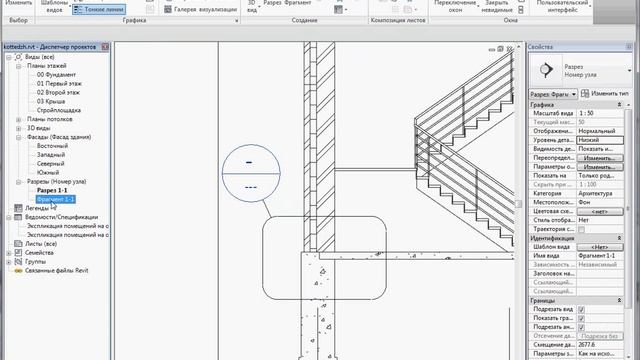
Task: Open the Разрез Номер узла type selector
Action: coord(580,71)
